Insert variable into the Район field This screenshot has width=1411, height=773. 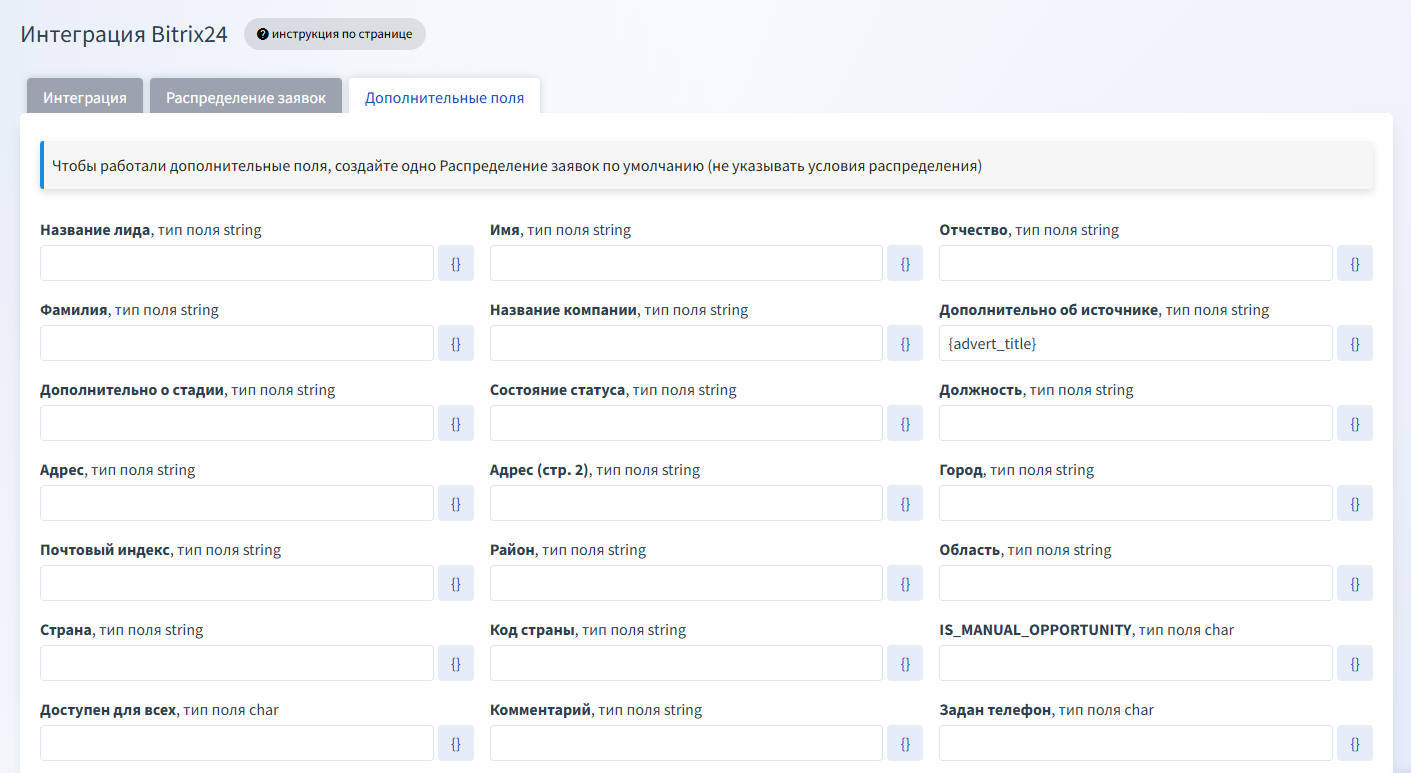coord(905,583)
